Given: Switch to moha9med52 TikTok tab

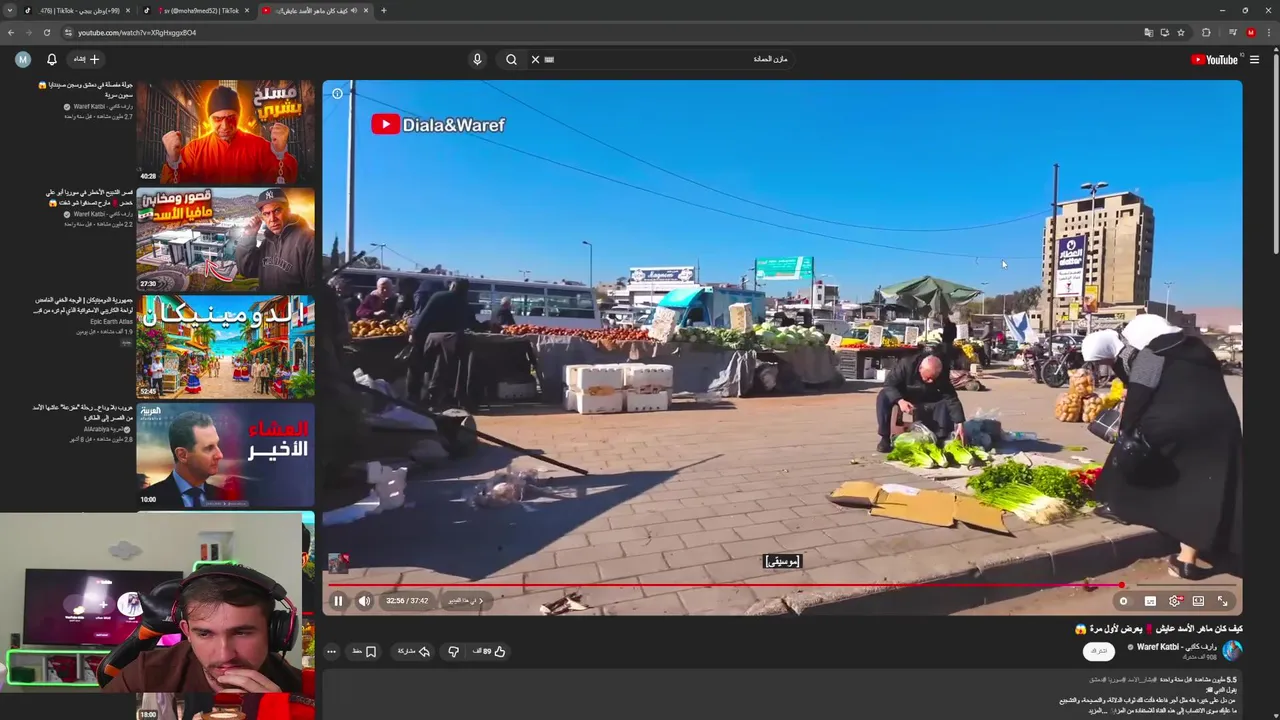Looking at the screenshot, I should [x=197, y=10].
